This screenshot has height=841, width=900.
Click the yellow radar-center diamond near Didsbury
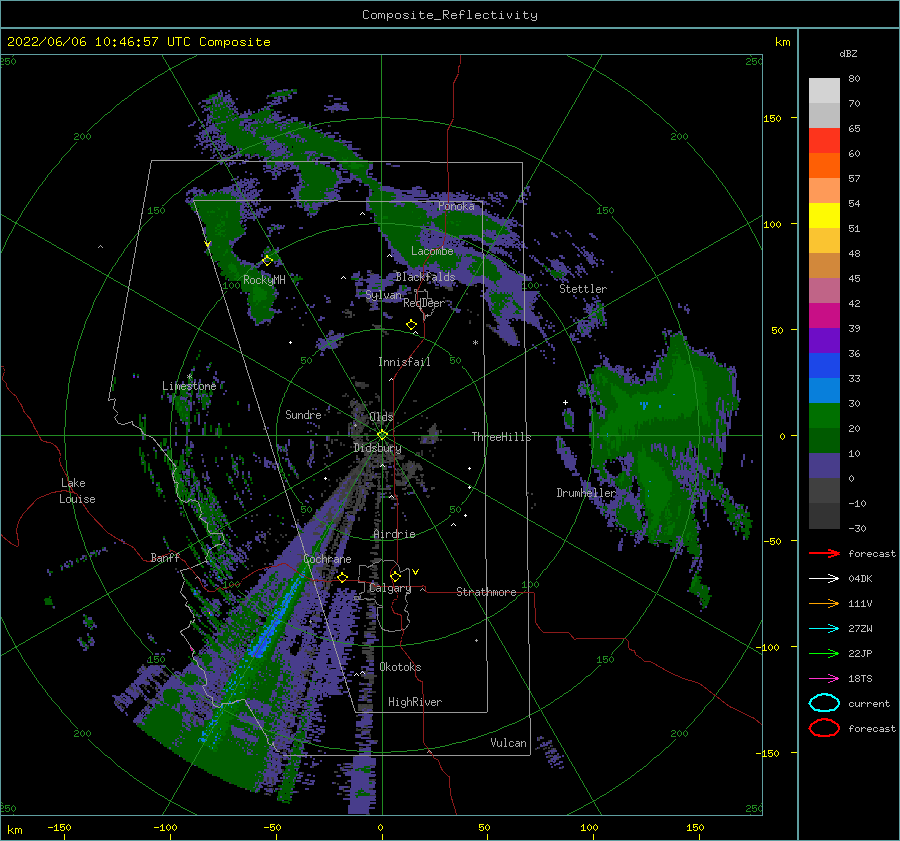[x=382, y=435]
